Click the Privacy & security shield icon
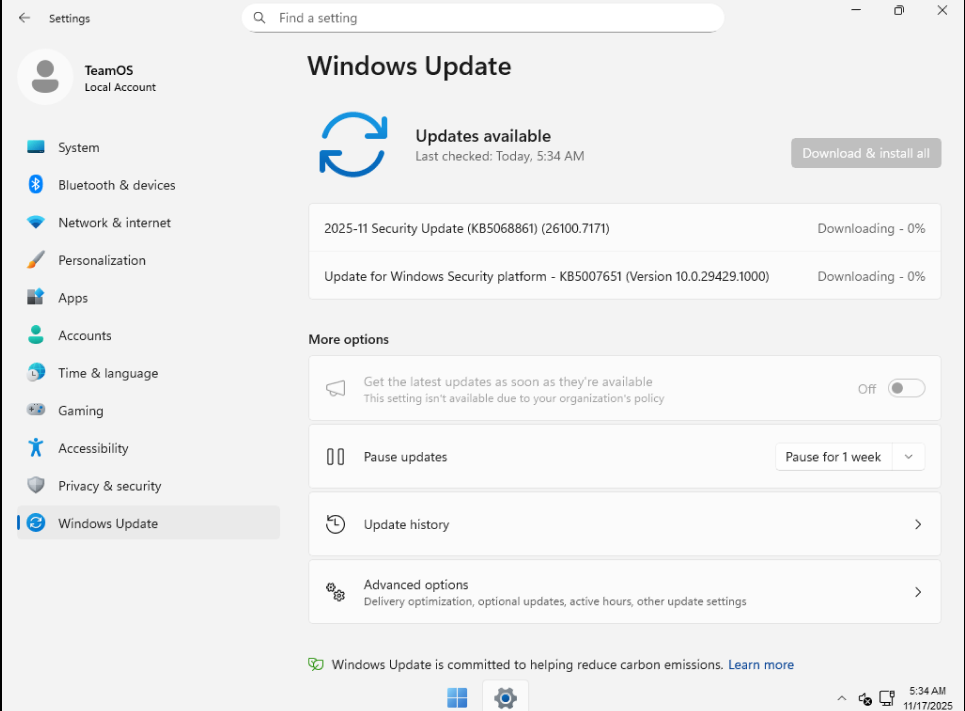 pyautogui.click(x=36, y=485)
